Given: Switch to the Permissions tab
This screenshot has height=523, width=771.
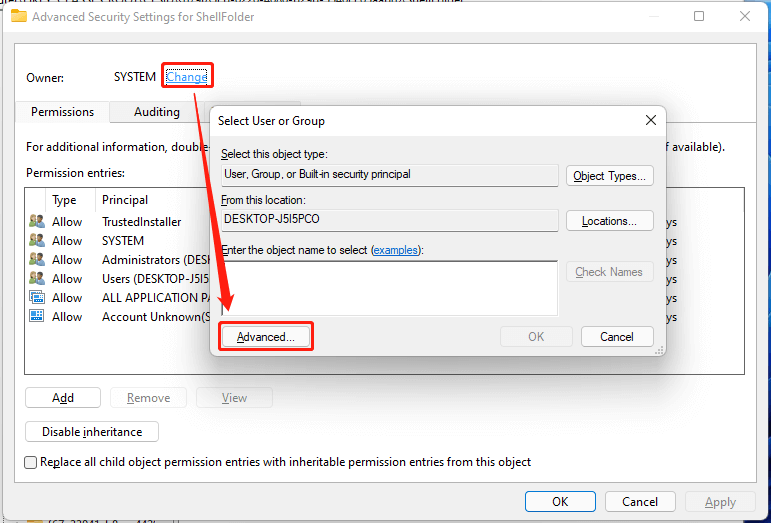Looking at the screenshot, I should point(62,112).
